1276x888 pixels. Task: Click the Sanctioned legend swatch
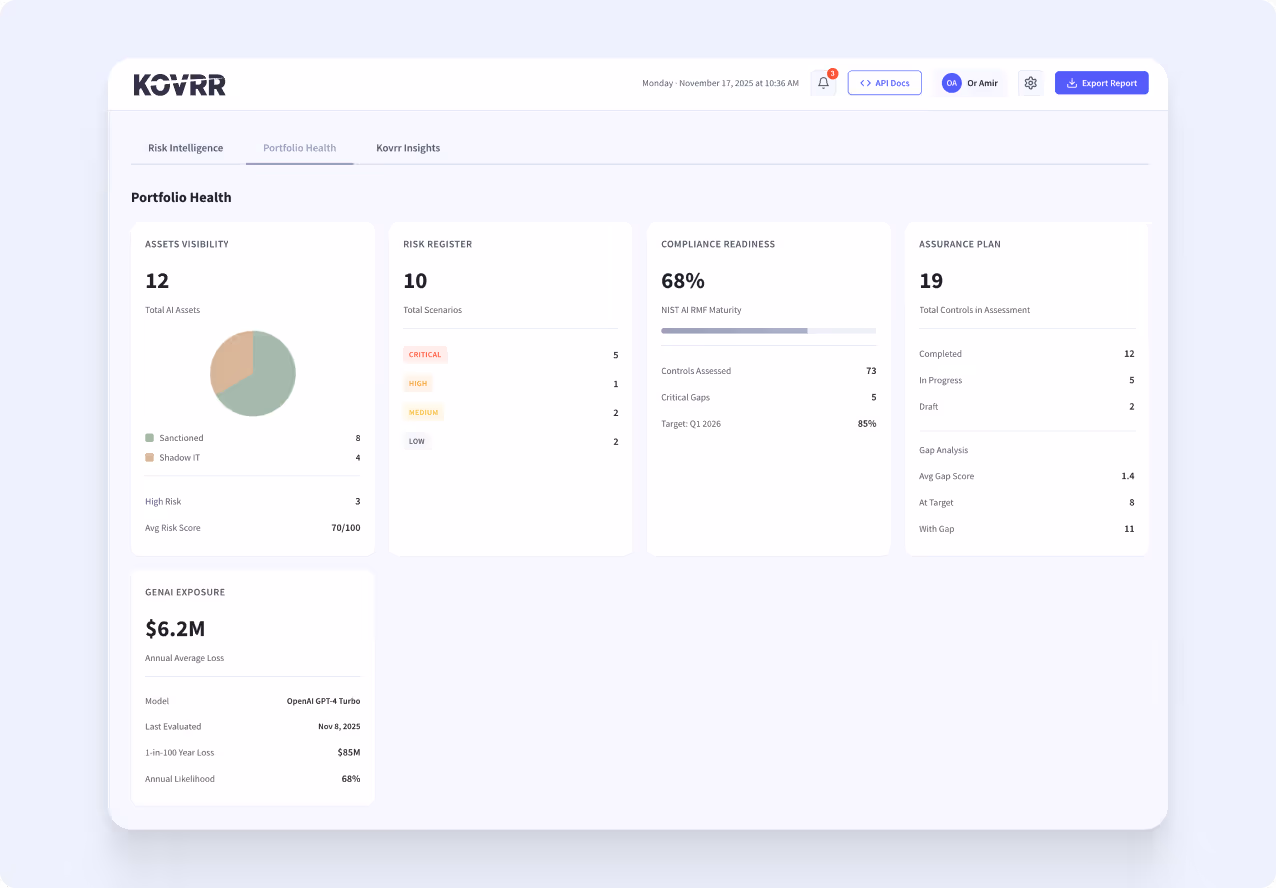click(148, 437)
